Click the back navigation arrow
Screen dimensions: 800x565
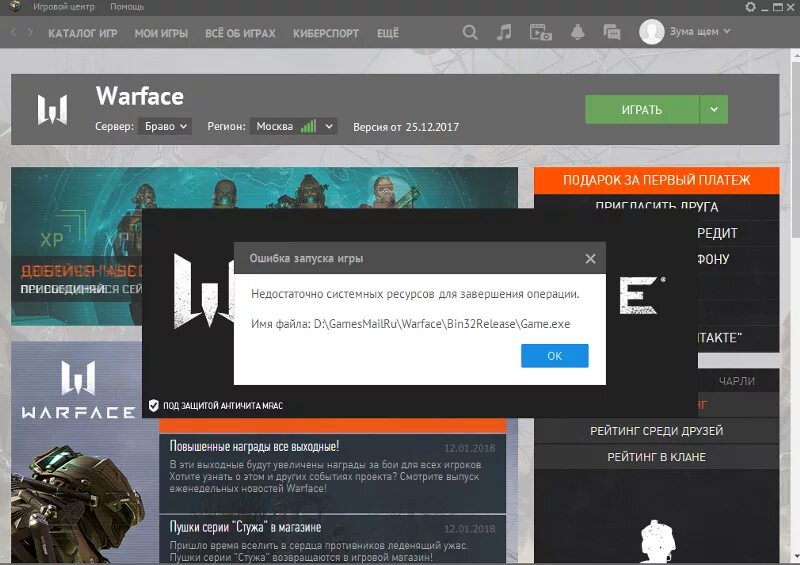13,32
